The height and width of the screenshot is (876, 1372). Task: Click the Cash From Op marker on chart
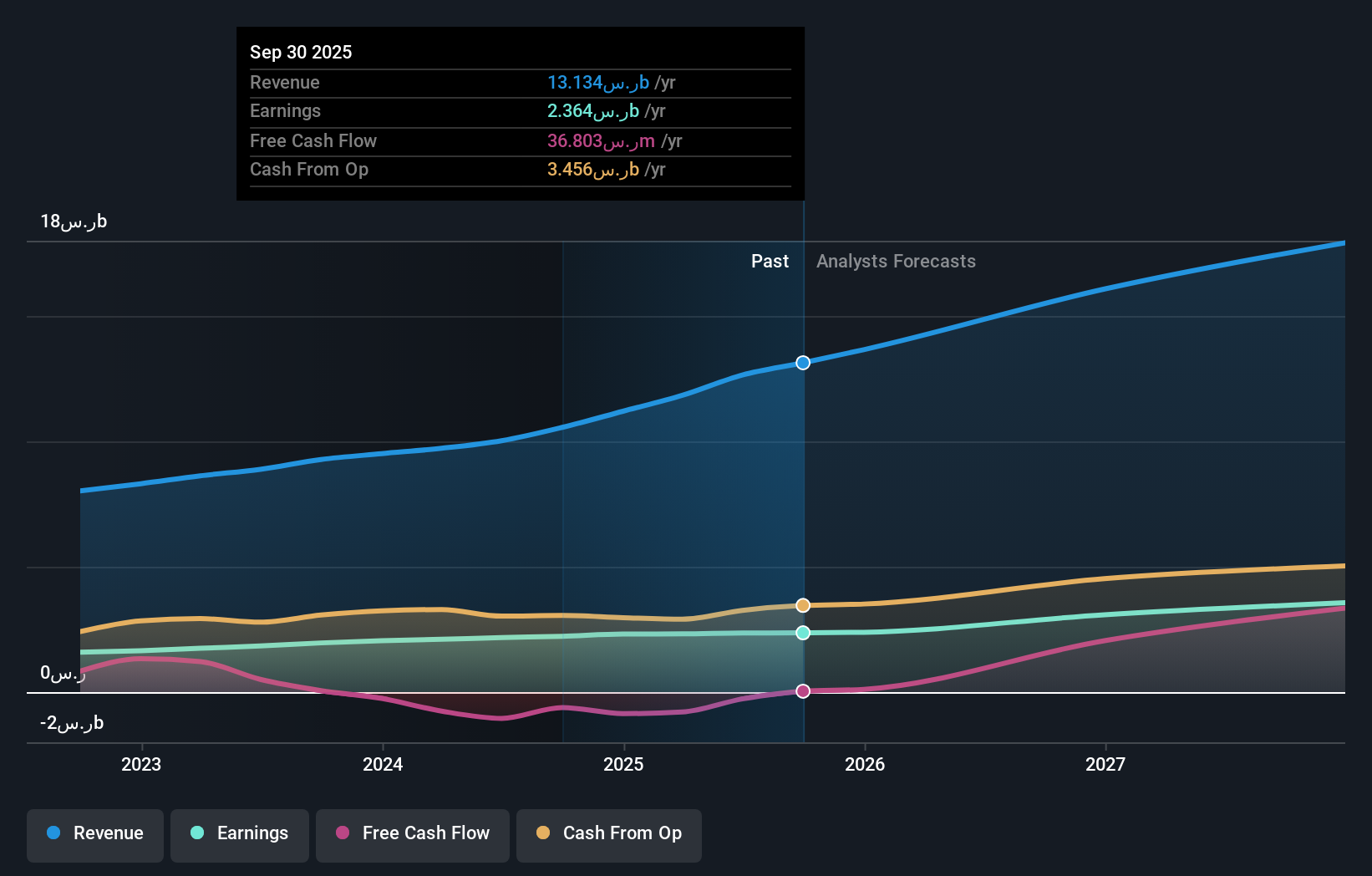pyautogui.click(x=802, y=604)
